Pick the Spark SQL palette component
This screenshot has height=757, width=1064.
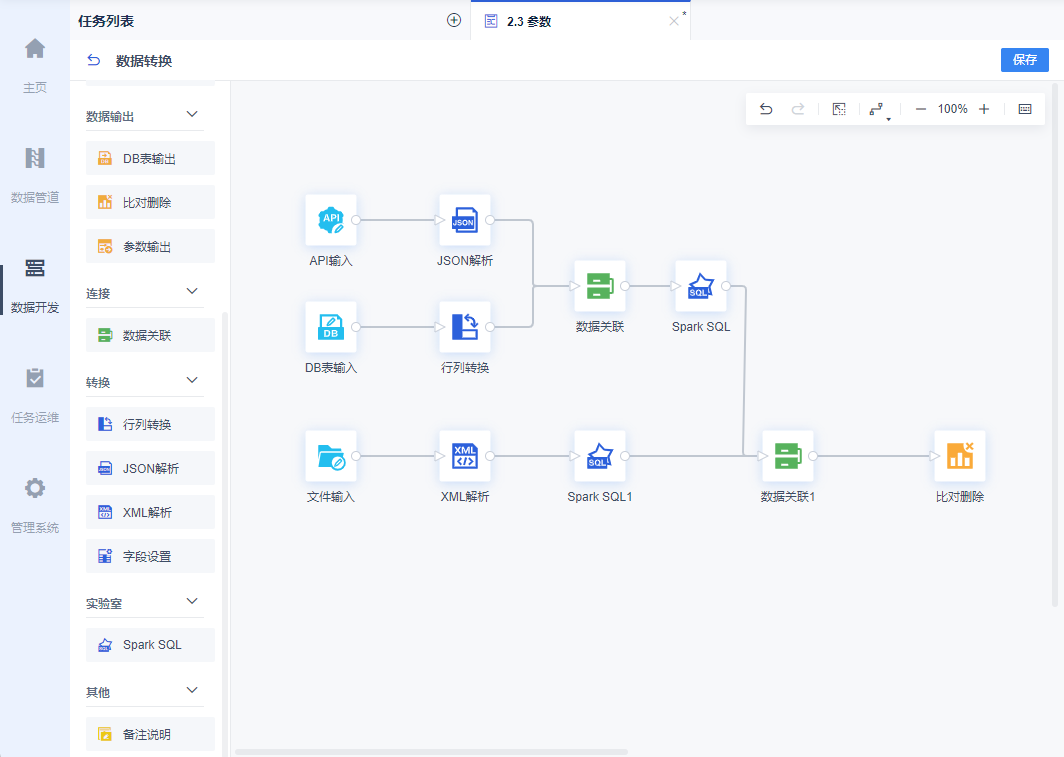coord(150,645)
